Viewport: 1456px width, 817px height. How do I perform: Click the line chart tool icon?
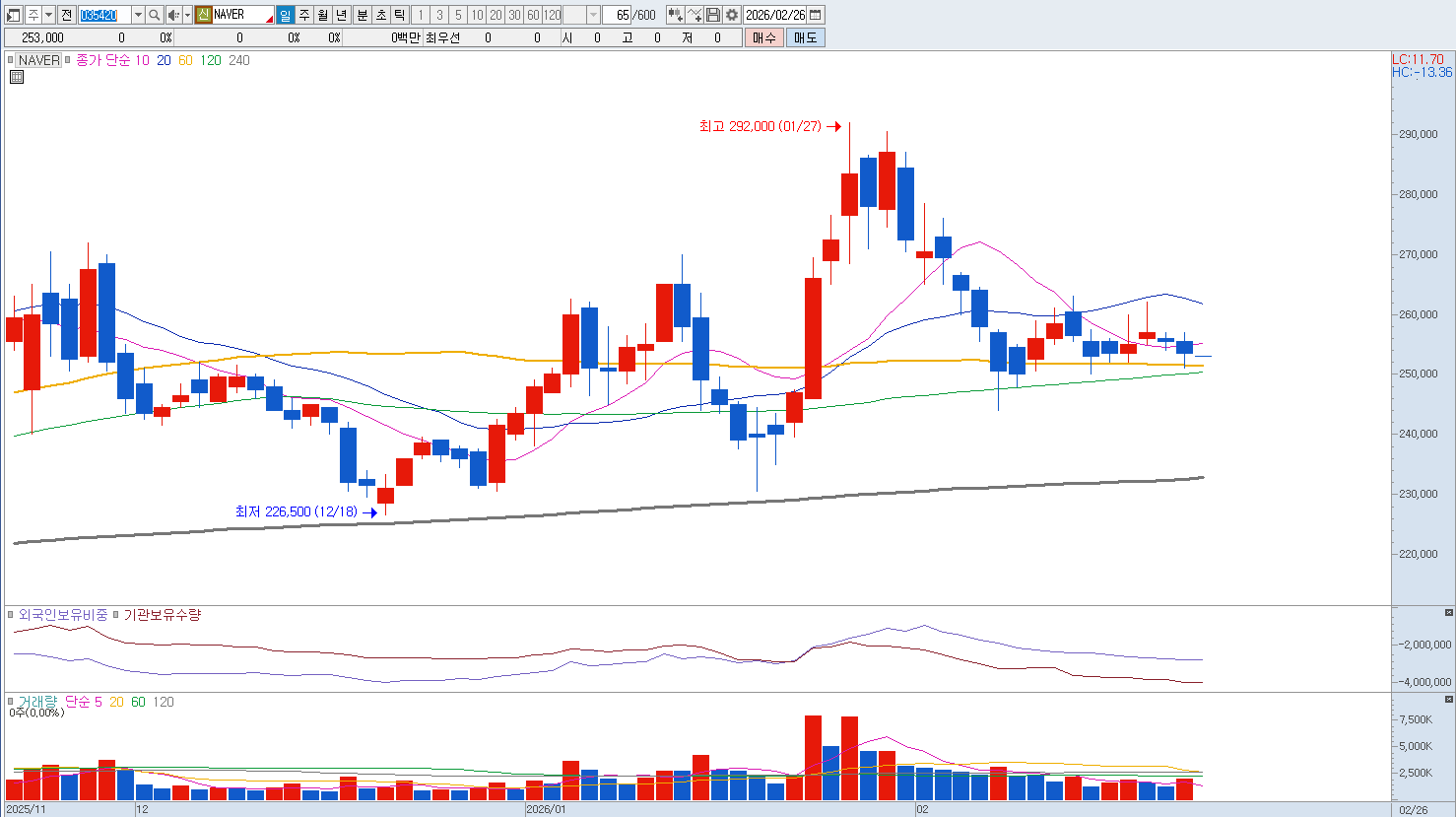pyautogui.click(x=695, y=15)
